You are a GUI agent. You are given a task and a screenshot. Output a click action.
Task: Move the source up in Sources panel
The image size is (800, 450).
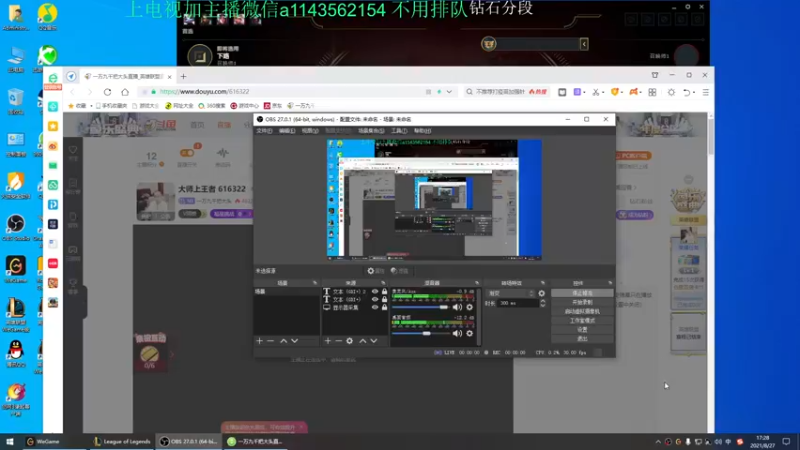point(363,340)
